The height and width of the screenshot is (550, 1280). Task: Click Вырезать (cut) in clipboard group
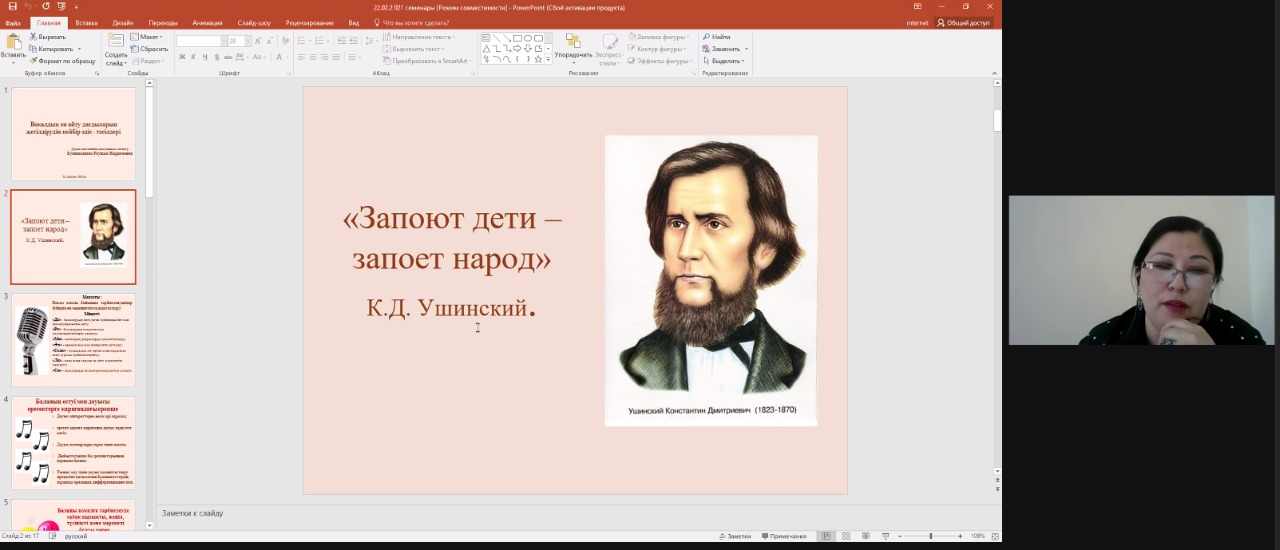[x=47, y=37]
